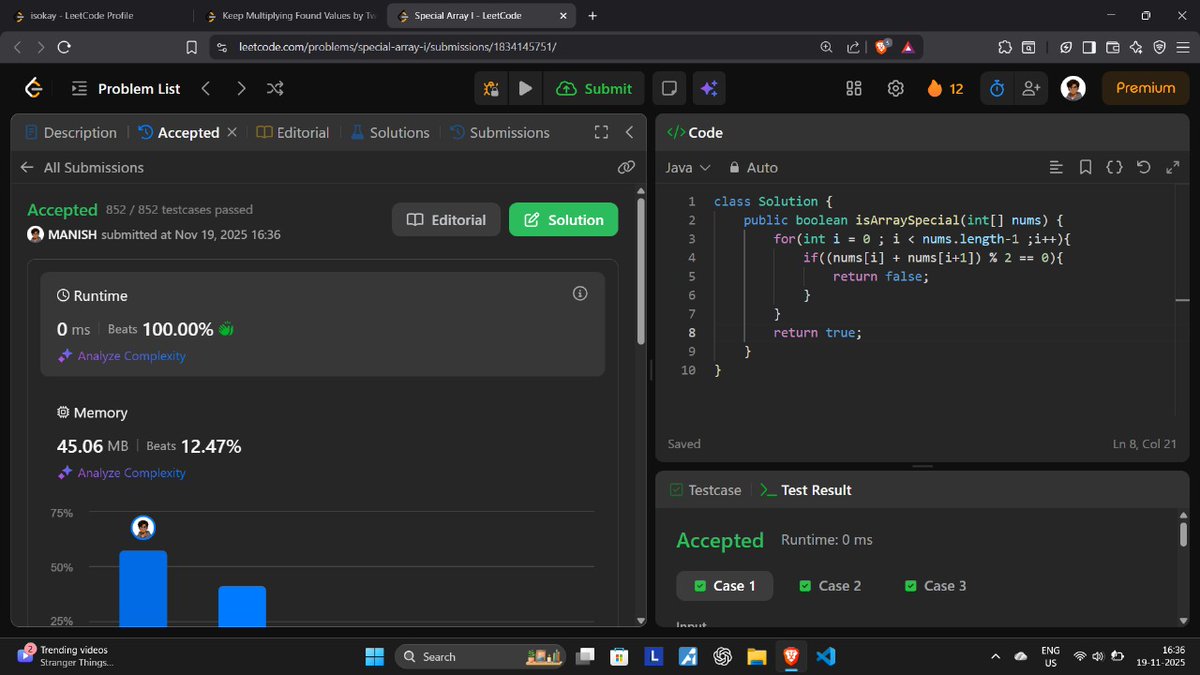Image resolution: width=1200 pixels, height=675 pixels.
Task: Check the Case 2 test checkbox
Action: coord(803,585)
